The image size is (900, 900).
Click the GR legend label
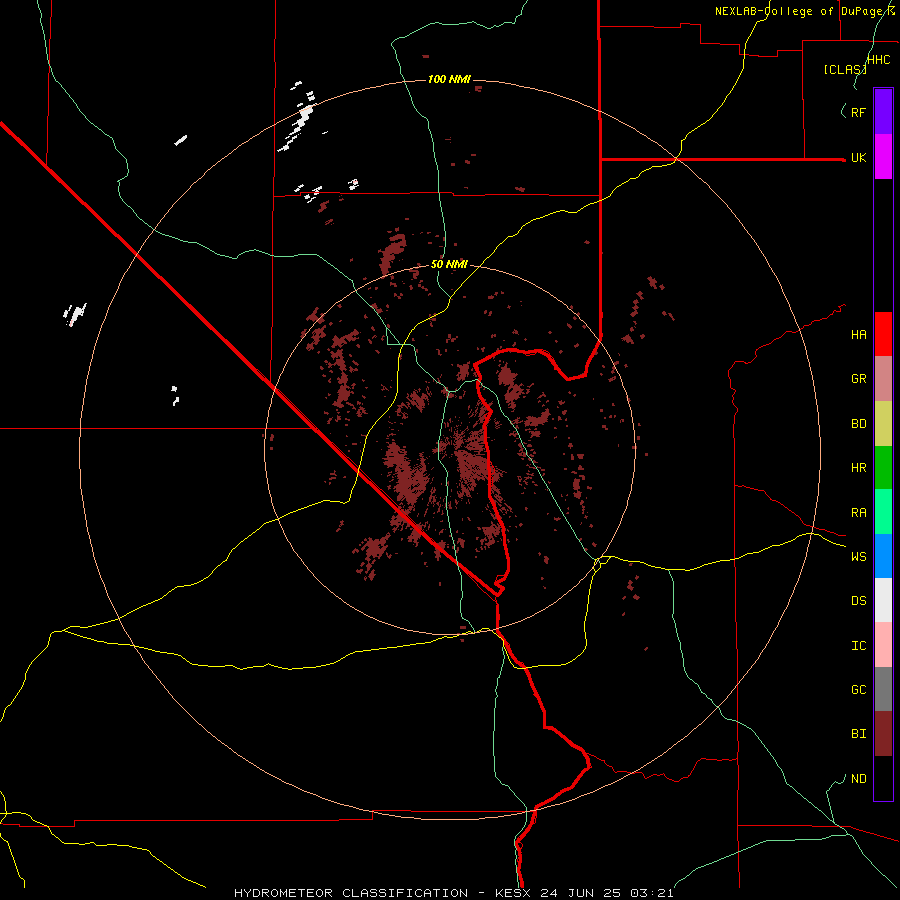[x=858, y=379]
